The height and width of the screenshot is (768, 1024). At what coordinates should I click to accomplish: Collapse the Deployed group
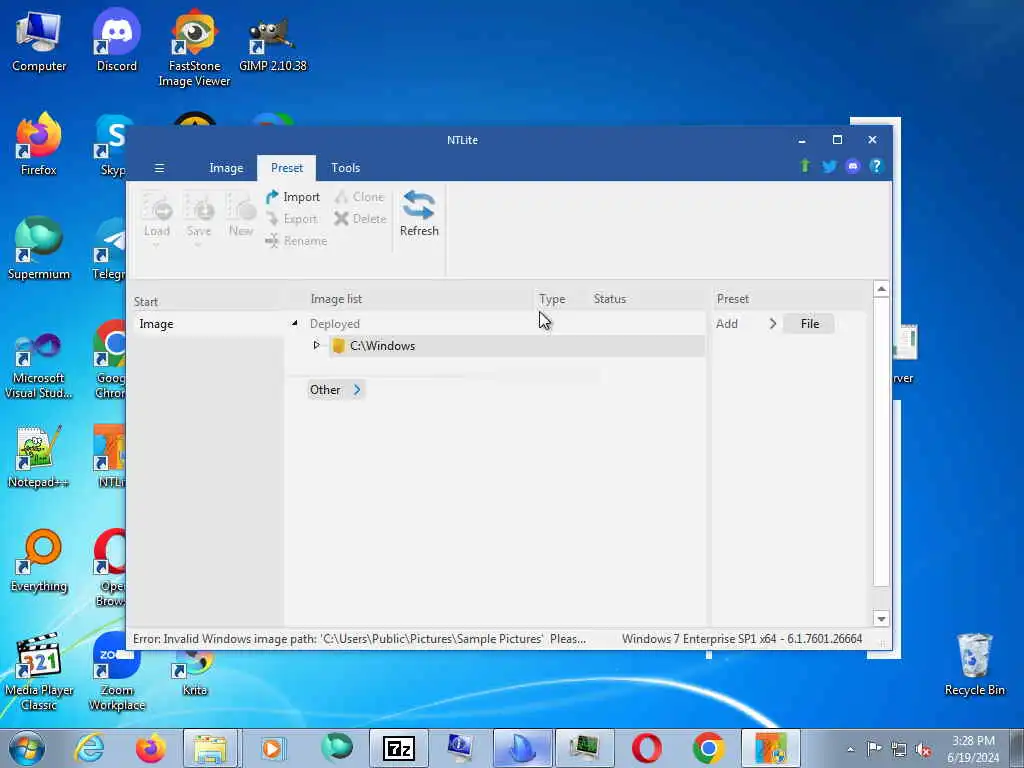295,323
